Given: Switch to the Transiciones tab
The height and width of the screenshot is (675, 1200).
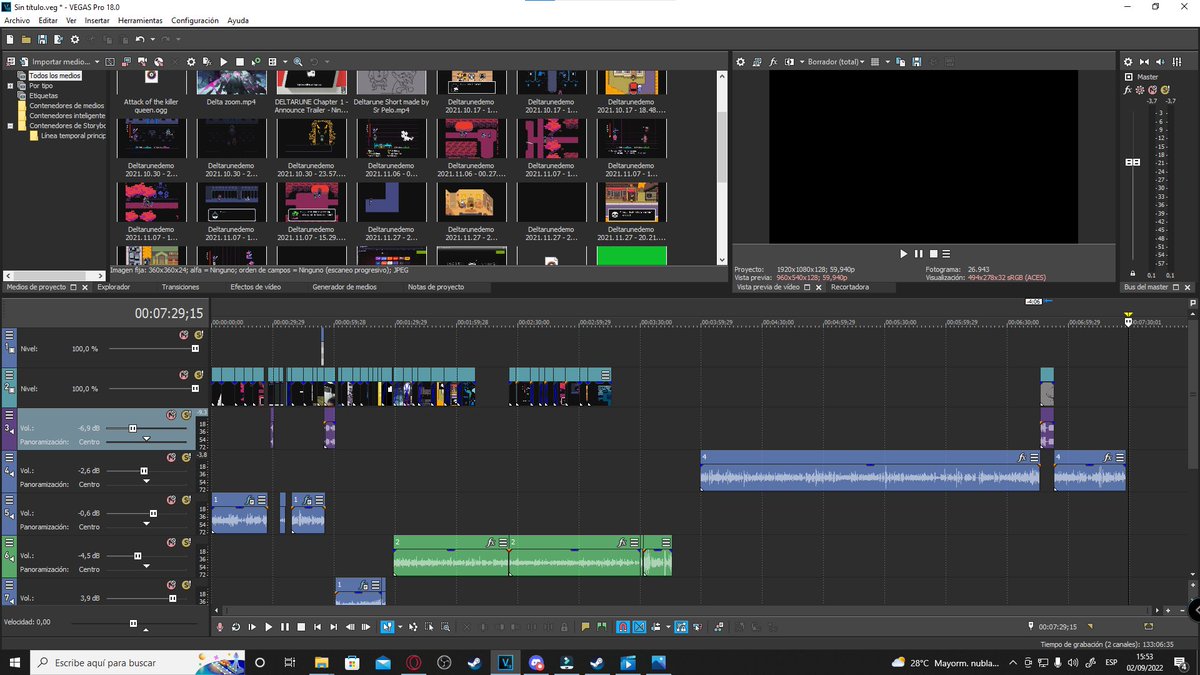Looking at the screenshot, I should coord(180,287).
